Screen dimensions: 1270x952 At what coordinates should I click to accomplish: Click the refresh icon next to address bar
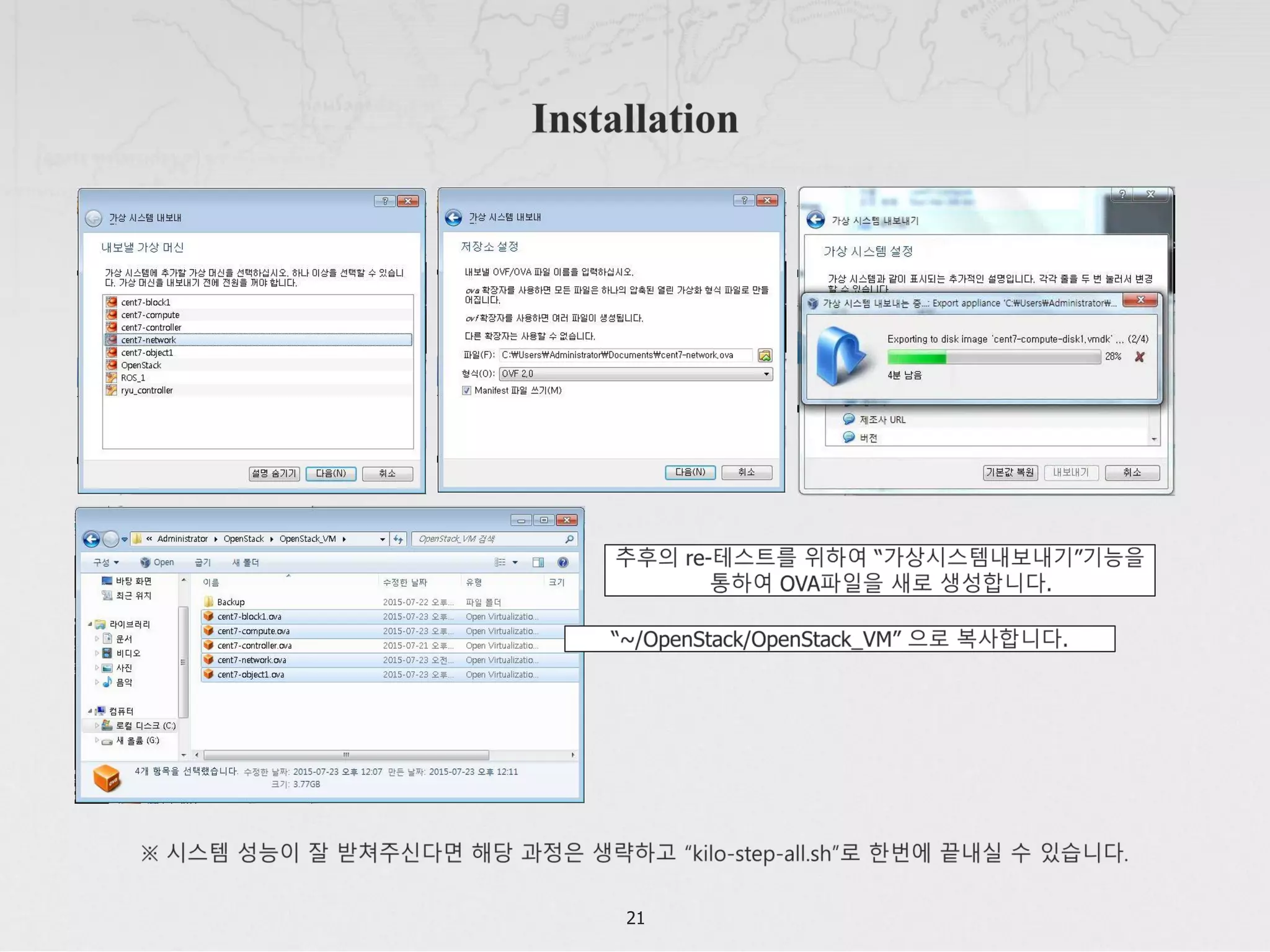(x=398, y=539)
